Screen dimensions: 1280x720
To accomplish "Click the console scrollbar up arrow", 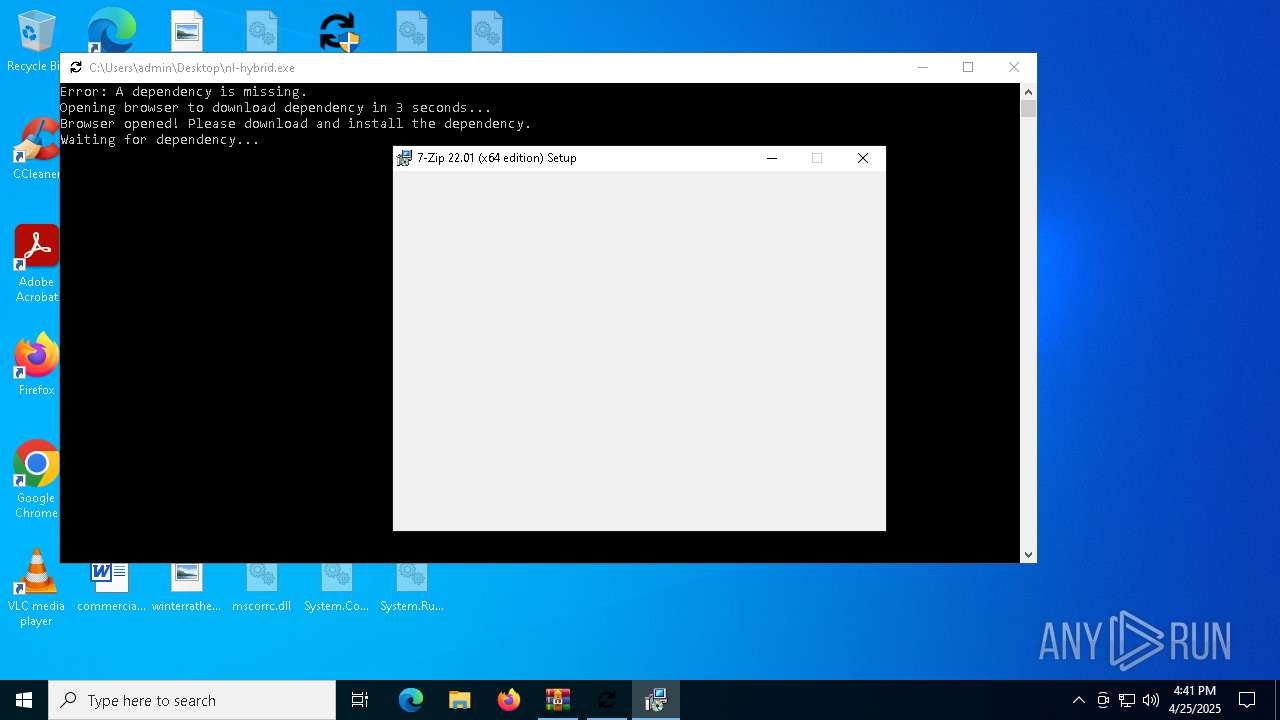I will [1028, 91].
